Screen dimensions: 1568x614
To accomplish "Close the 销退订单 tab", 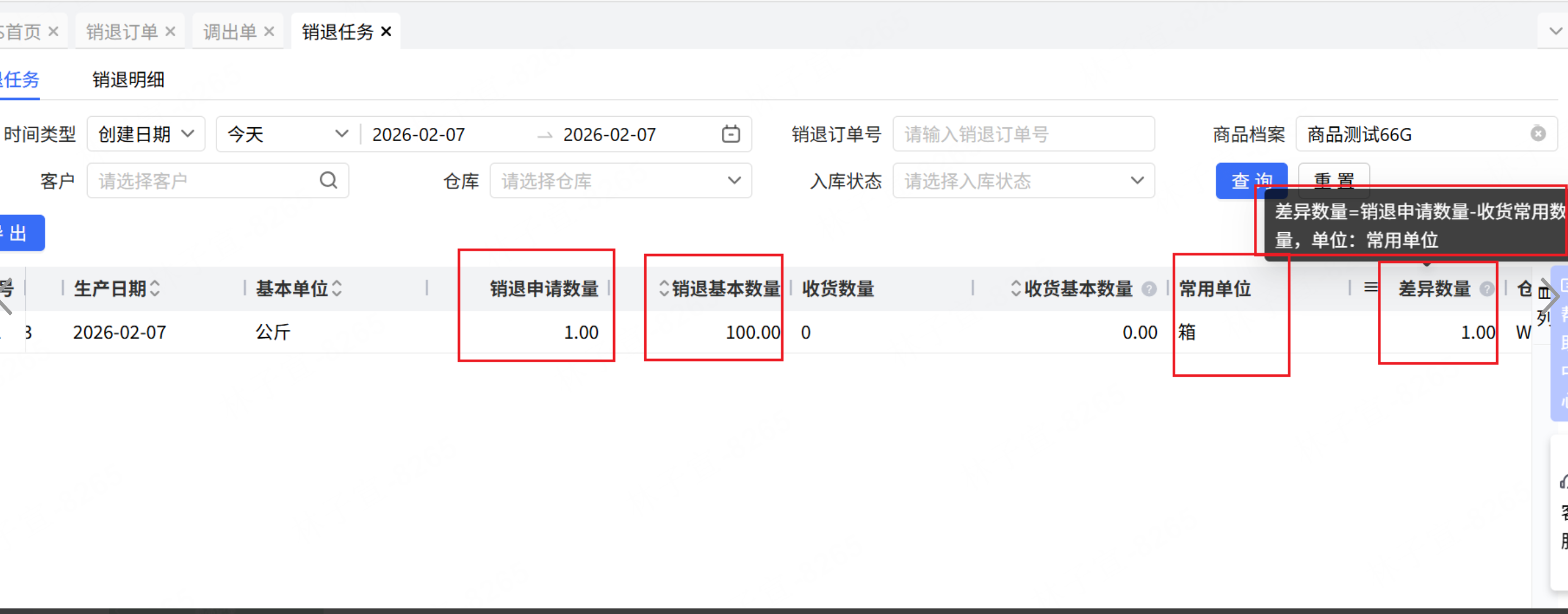I will click(x=171, y=32).
